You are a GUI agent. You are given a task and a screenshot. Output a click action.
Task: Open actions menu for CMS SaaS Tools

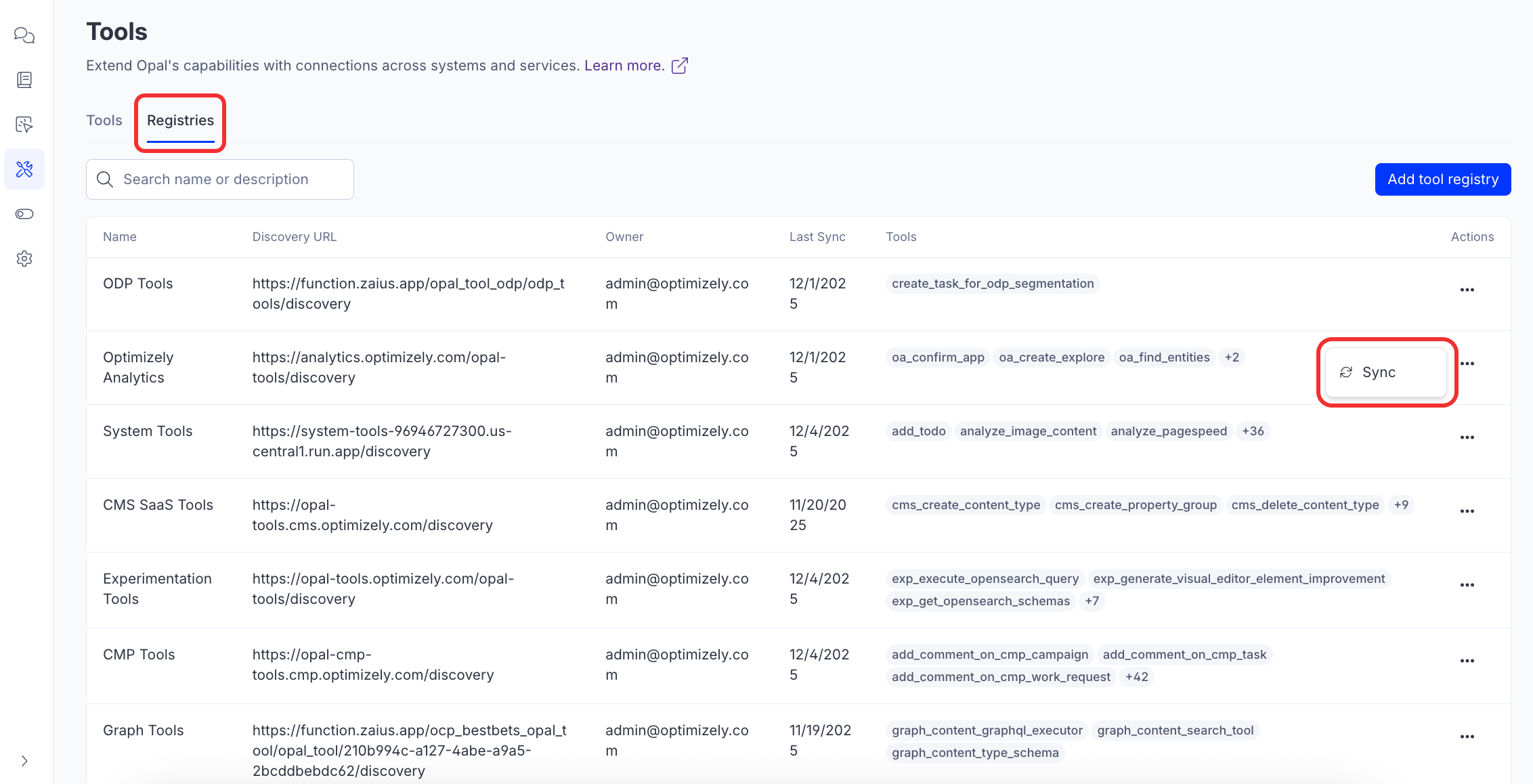coord(1467,511)
